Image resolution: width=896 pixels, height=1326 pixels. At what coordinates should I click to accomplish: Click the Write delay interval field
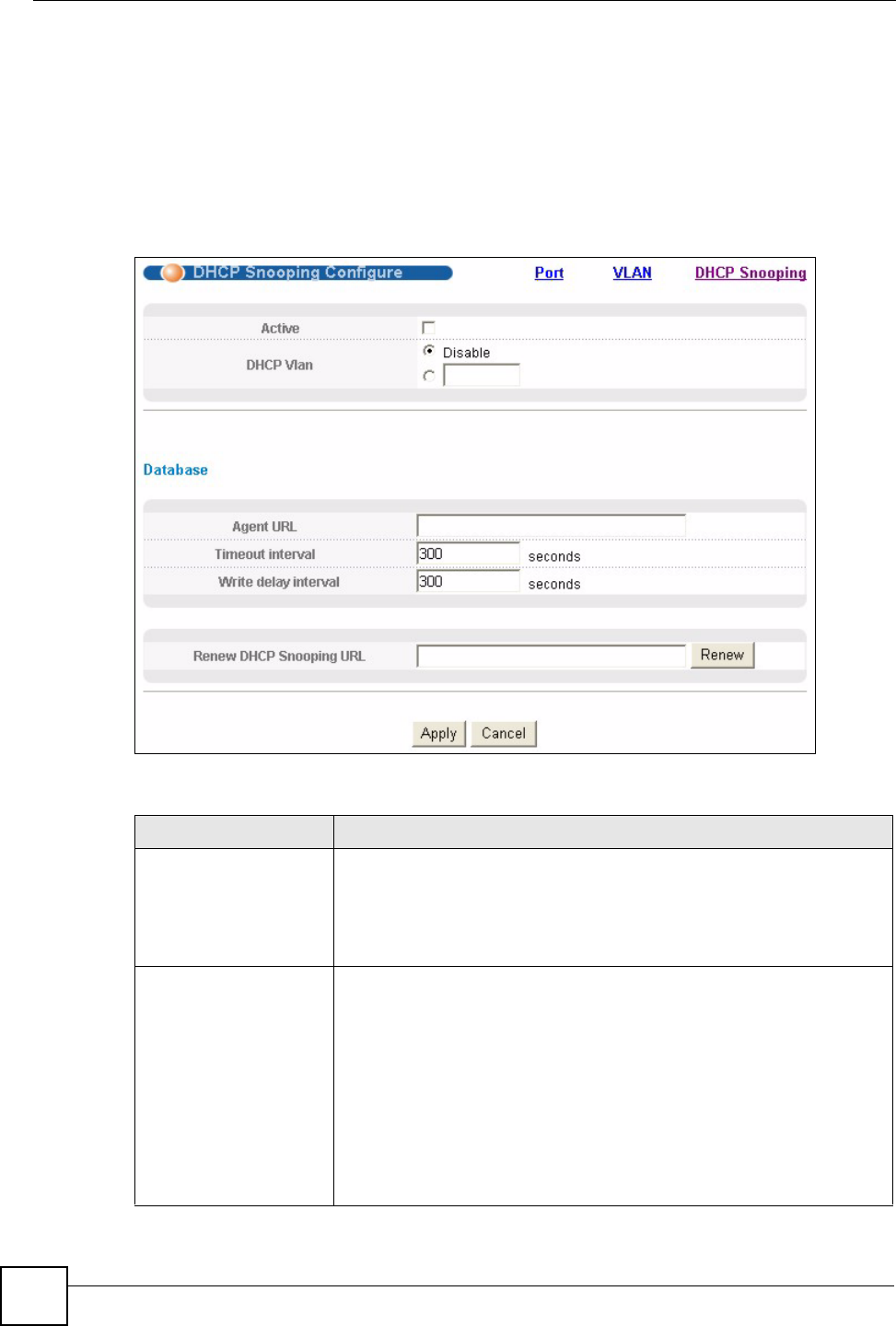469,581
